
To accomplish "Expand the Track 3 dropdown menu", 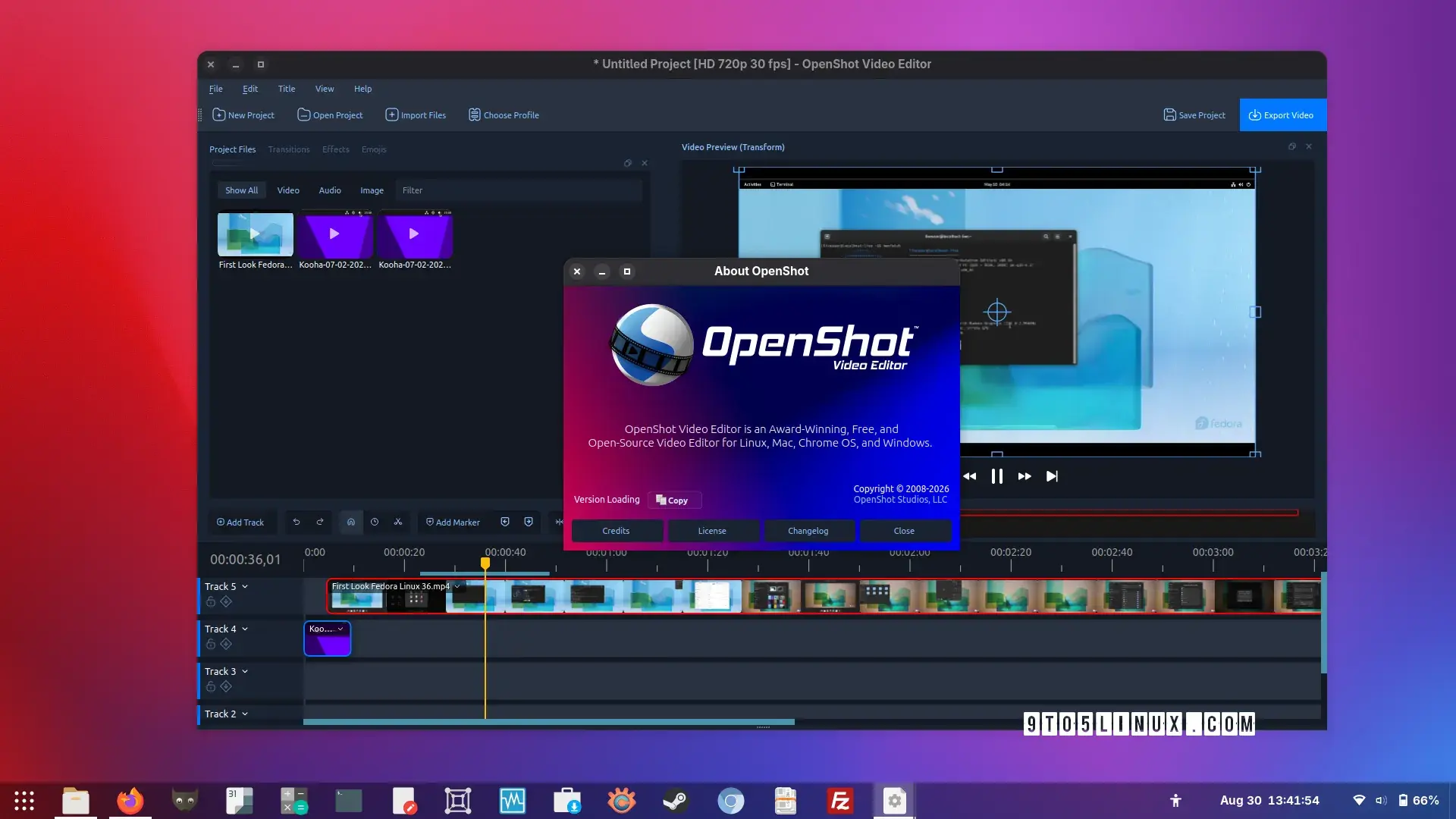I will point(245,671).
